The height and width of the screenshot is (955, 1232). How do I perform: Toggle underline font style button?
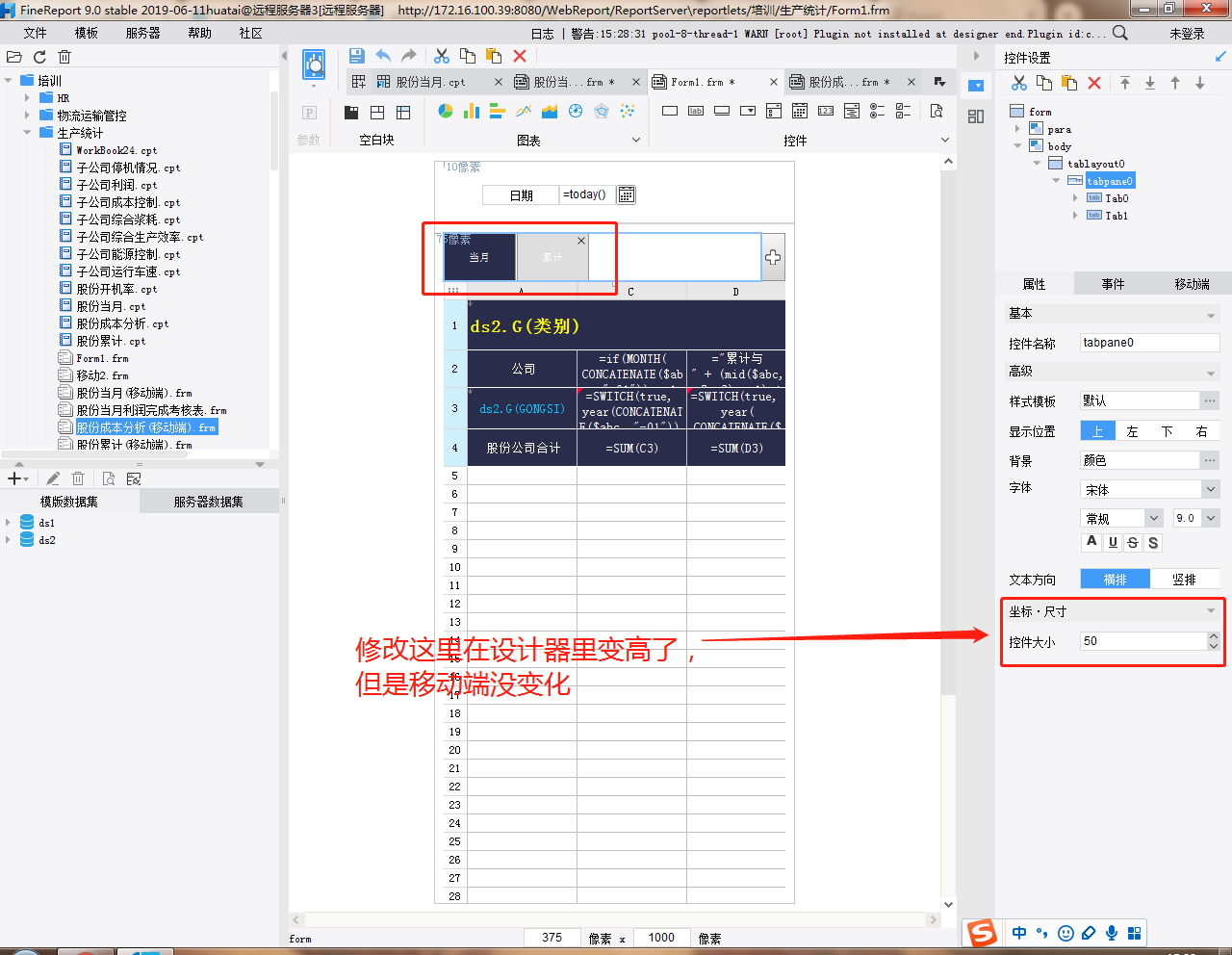pyautogui.click(x=1113, y=542)
